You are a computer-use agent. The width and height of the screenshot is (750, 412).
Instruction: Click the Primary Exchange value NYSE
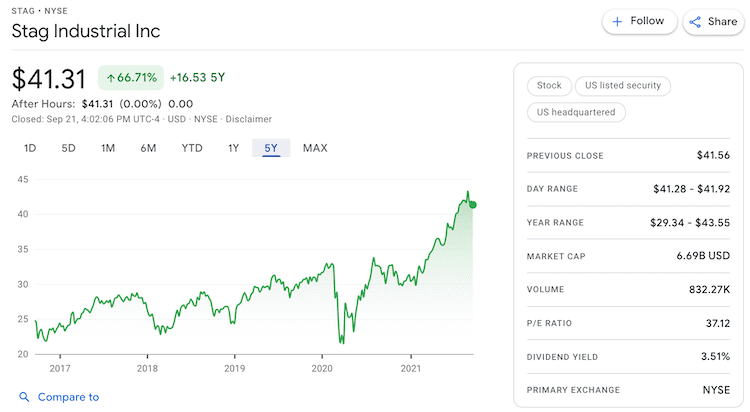[x=716, y=390]
